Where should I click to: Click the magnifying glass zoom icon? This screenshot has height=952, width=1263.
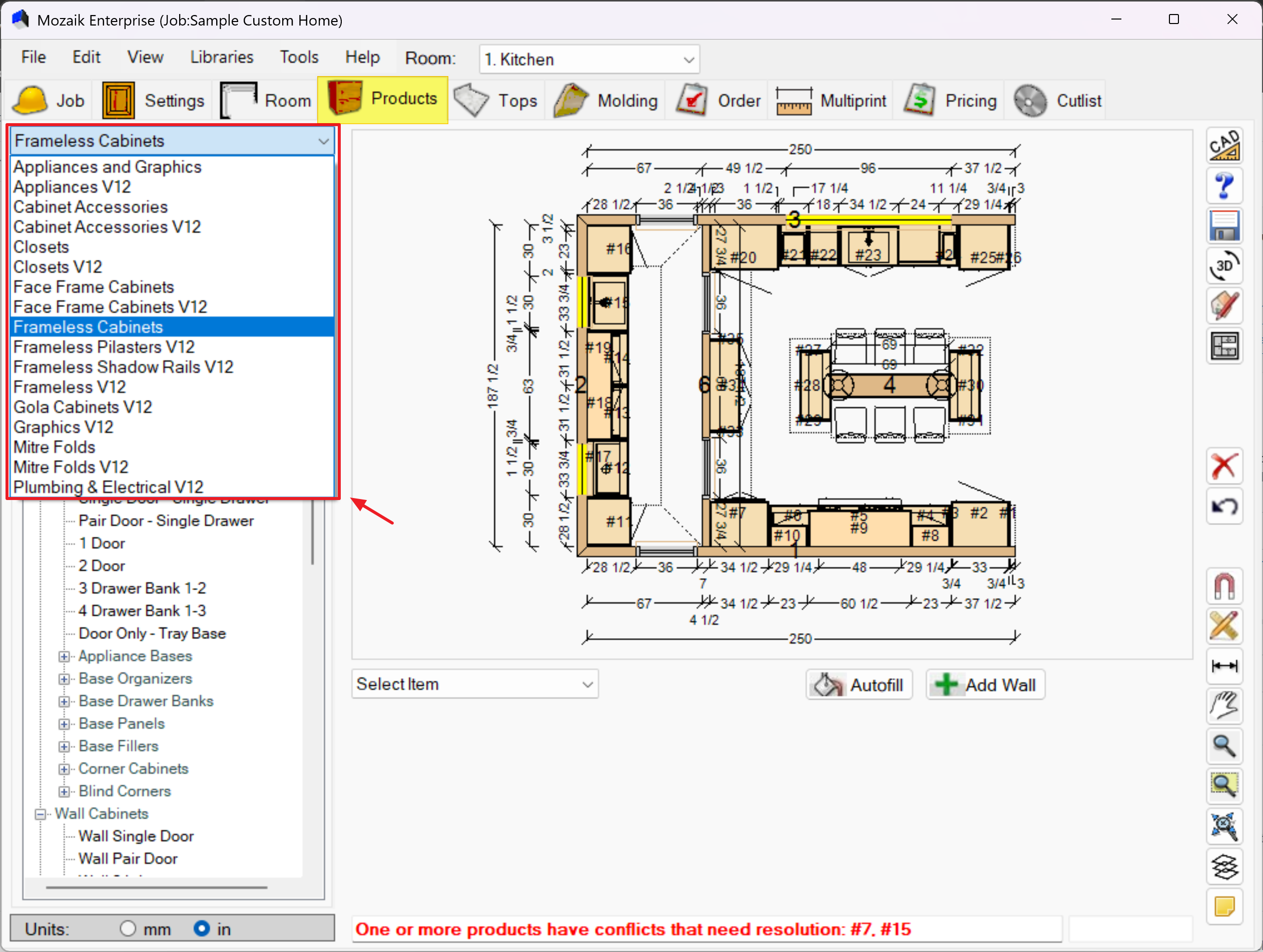pyautogui.click(x=1224, y=746)
